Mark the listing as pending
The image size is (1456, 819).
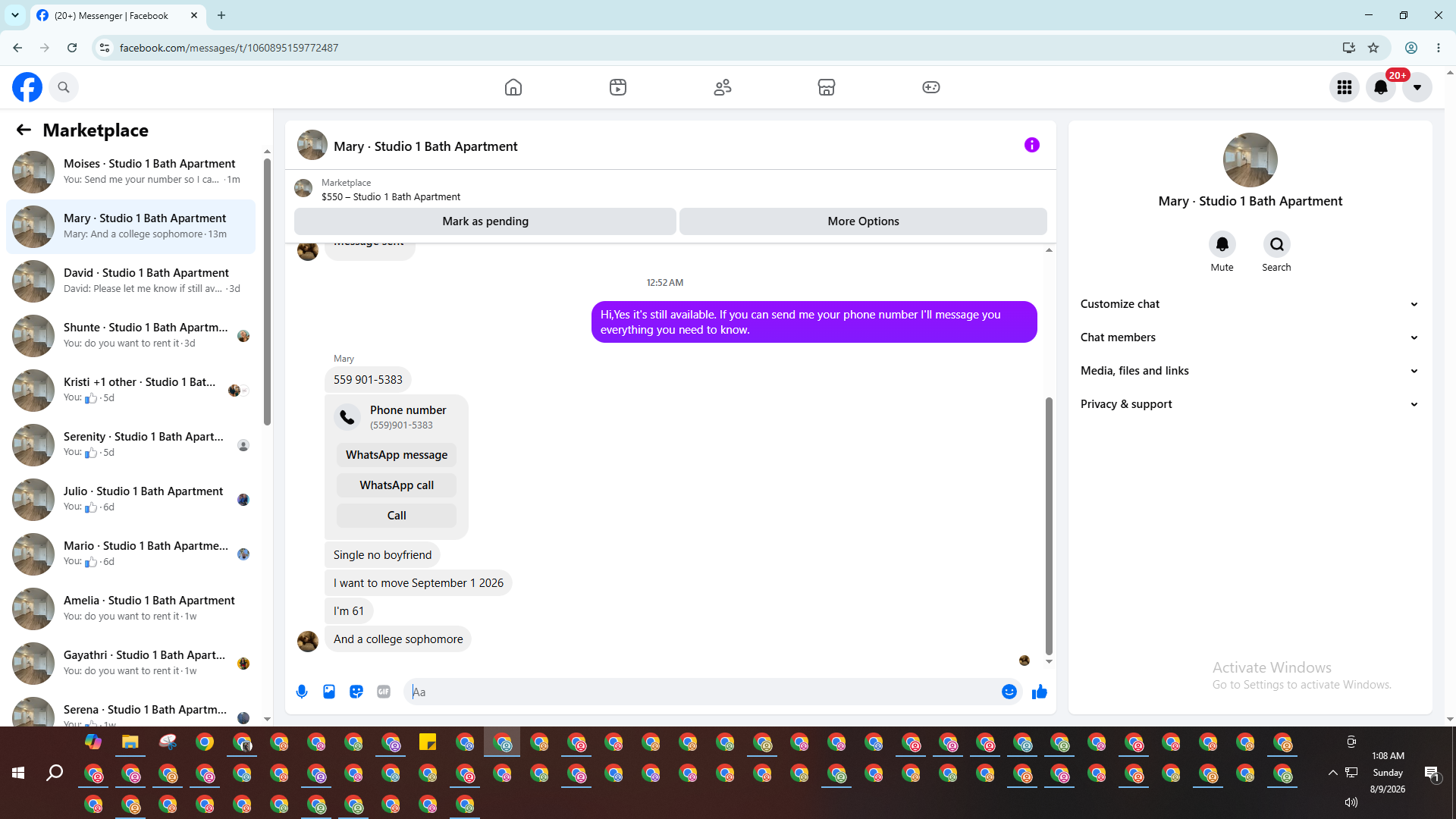(485, 221)
